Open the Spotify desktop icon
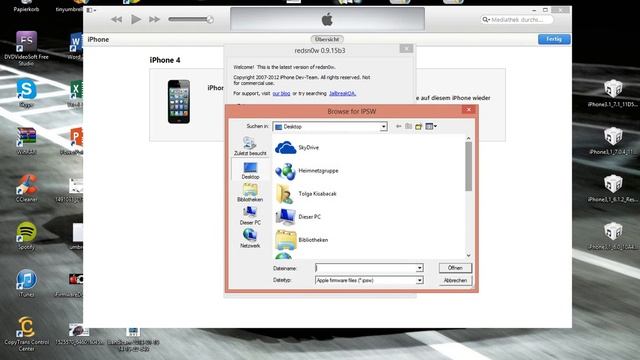 pyautogui.click(x=26, y=236)
